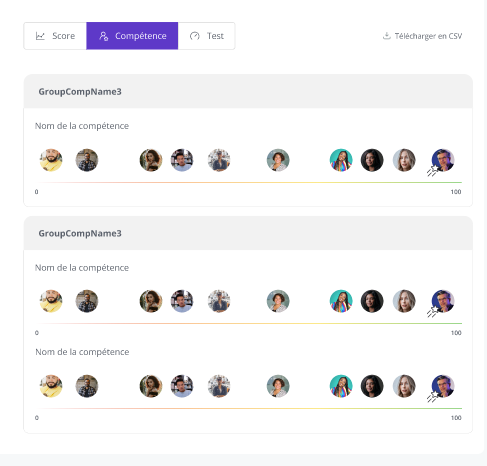
Task: Click the download icon beside Télécharger en CSV
Action: point(386,36)
